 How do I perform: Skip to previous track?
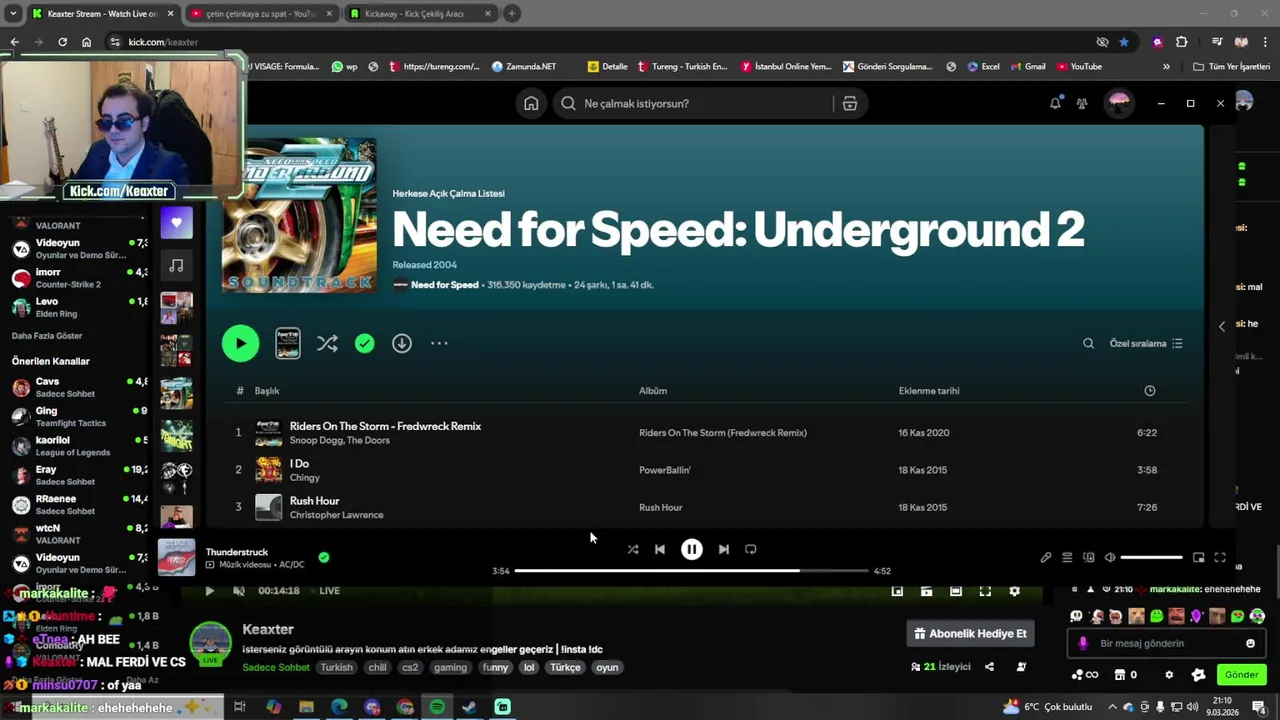click(660, 549)
